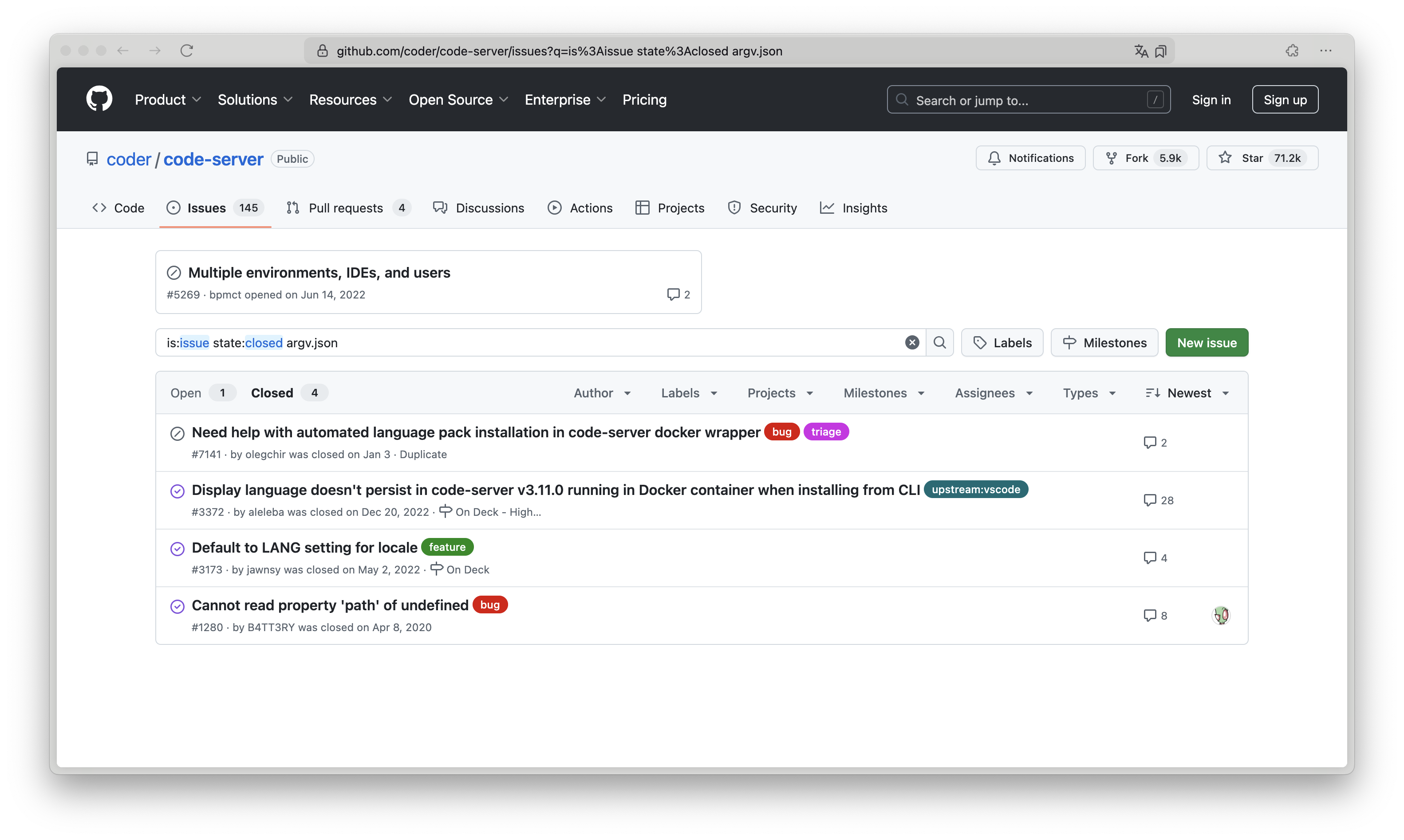
Task: Open the Labels filter dropdown in list header
Action: [689, 393]
